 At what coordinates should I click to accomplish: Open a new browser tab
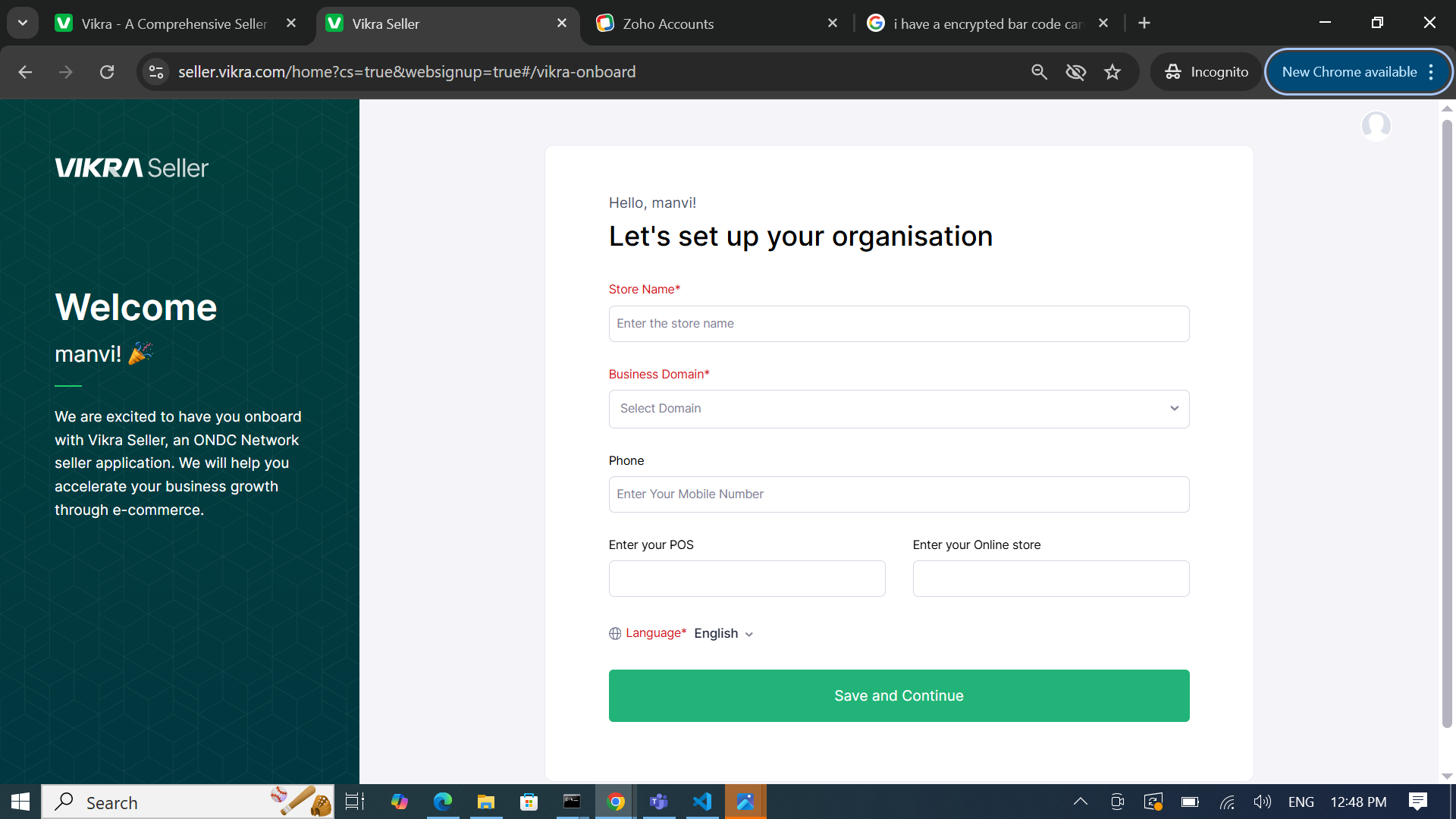[1144, 24]
